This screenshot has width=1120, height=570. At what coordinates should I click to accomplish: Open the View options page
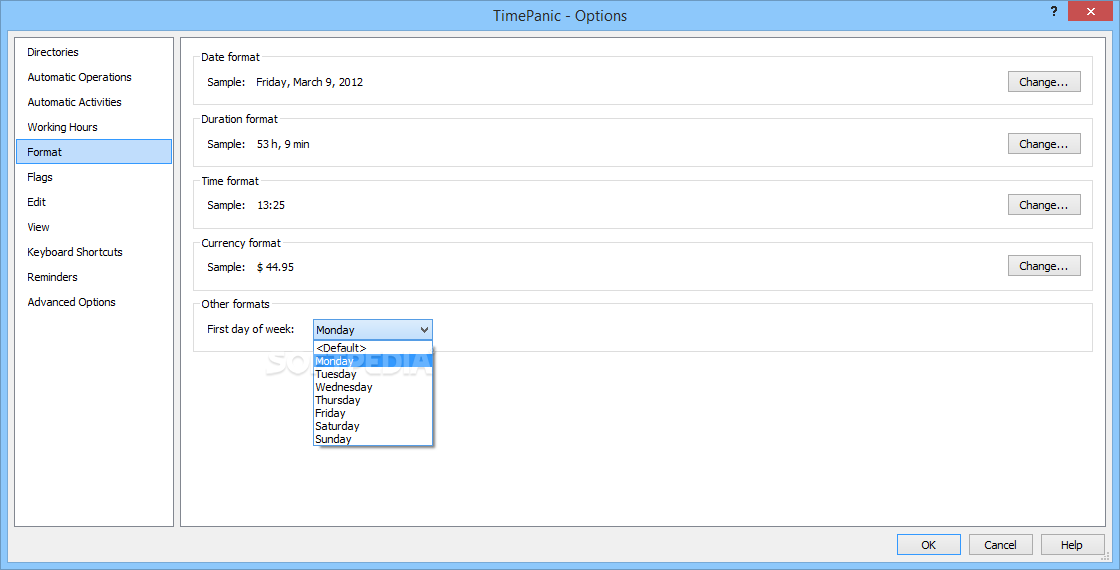[94, 227]
